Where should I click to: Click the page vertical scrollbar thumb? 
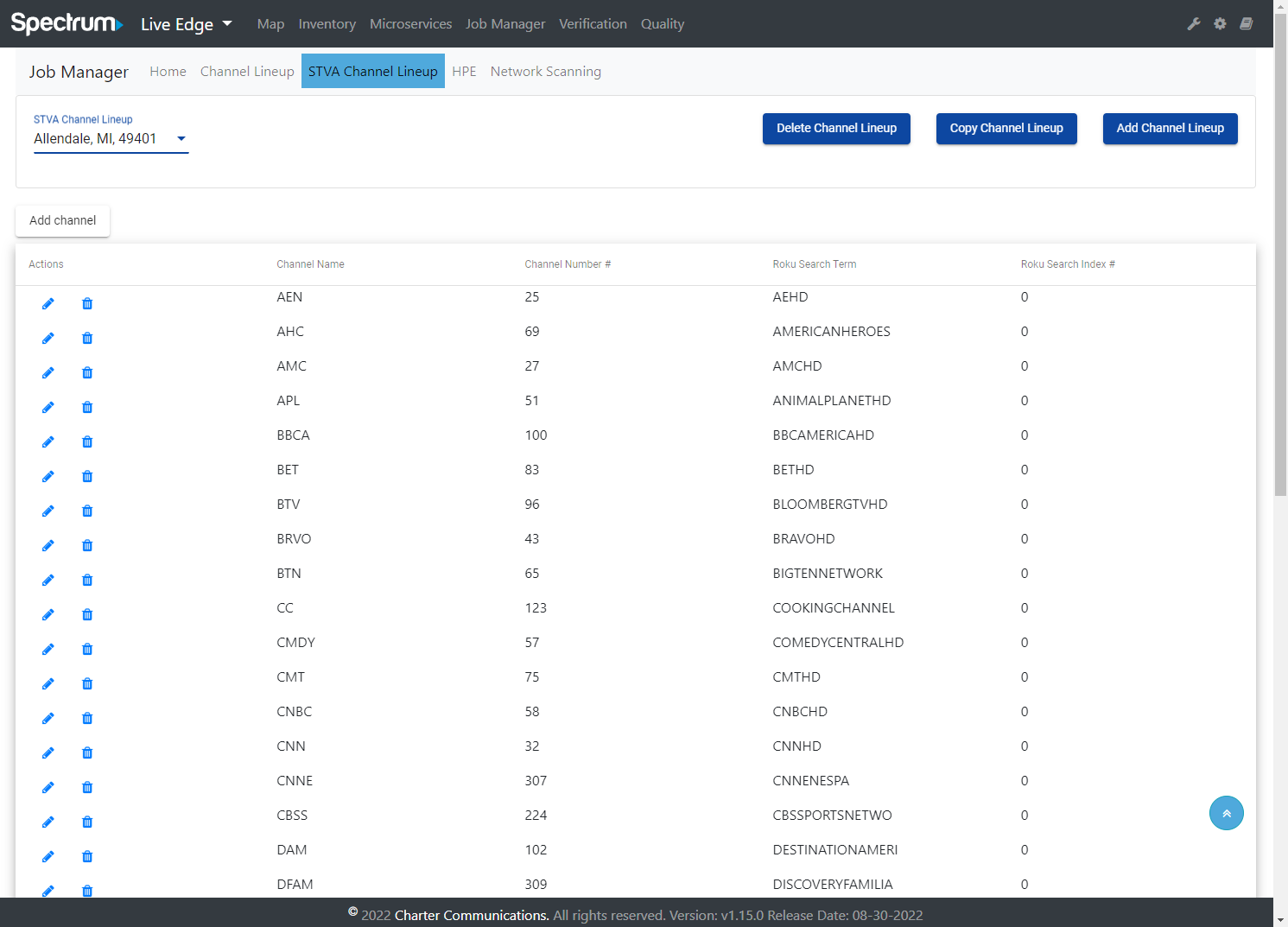point(1280,255)
